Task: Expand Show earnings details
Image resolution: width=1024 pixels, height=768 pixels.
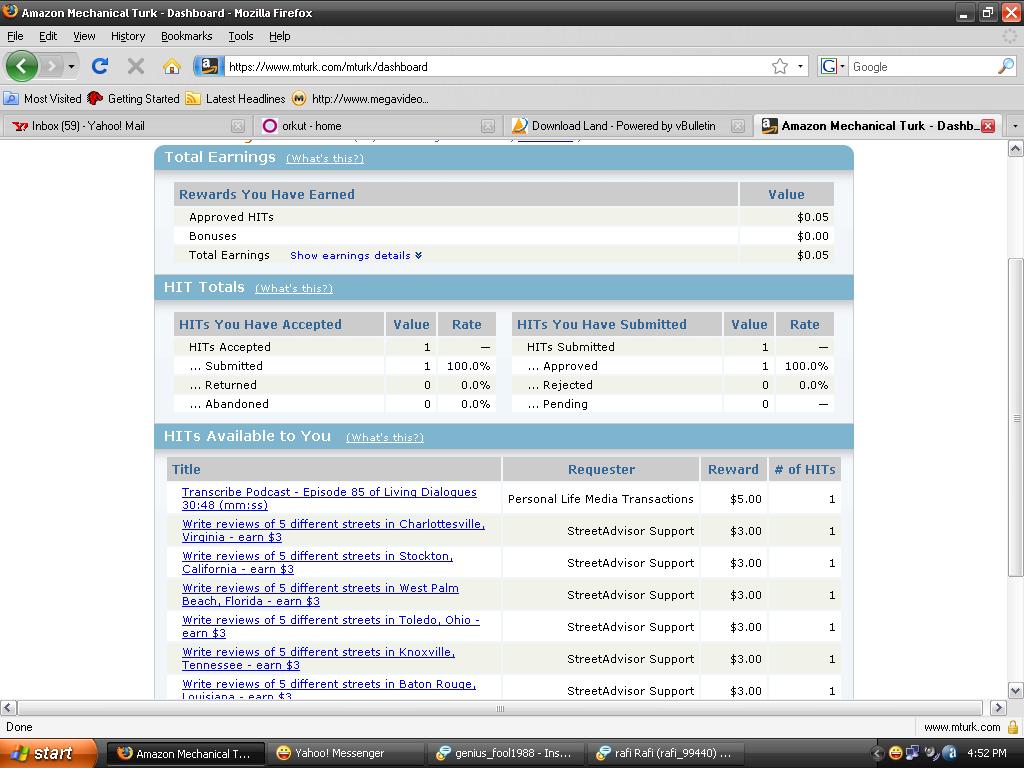Action: [356, 255]
